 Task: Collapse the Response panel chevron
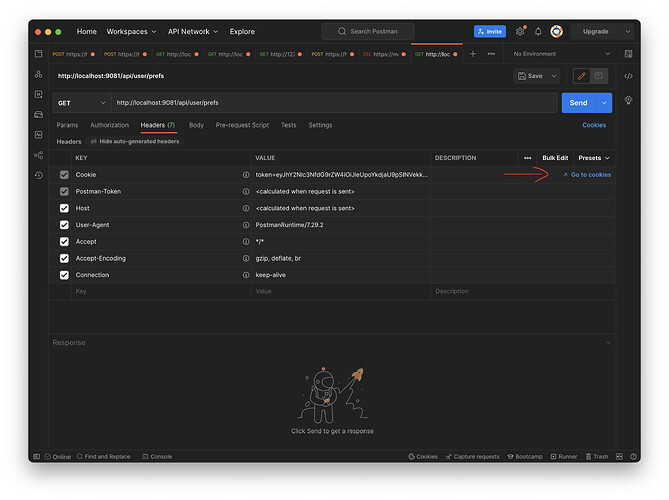click(608, 343)
